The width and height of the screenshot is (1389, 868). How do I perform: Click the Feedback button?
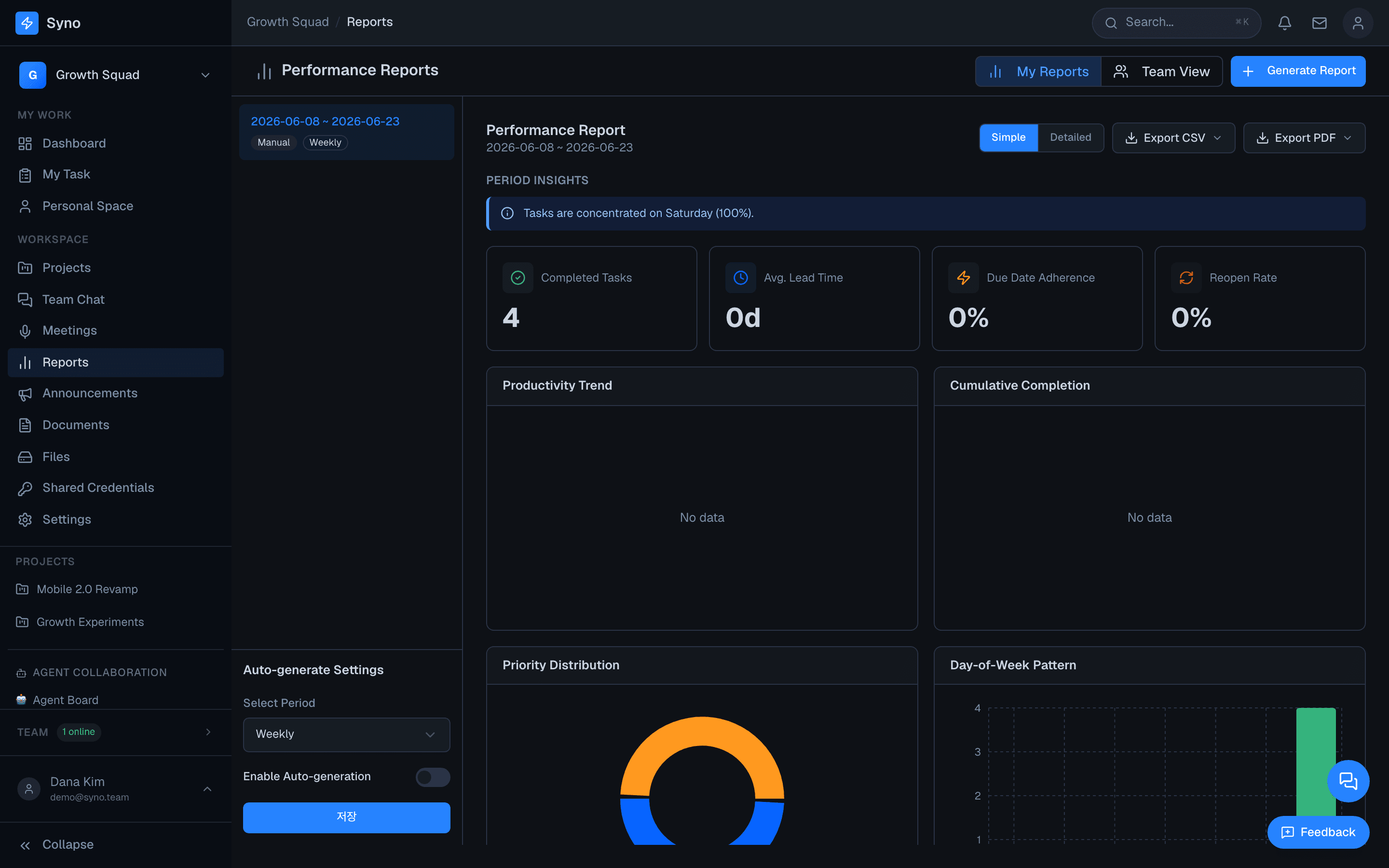(x=1318, y=832)
